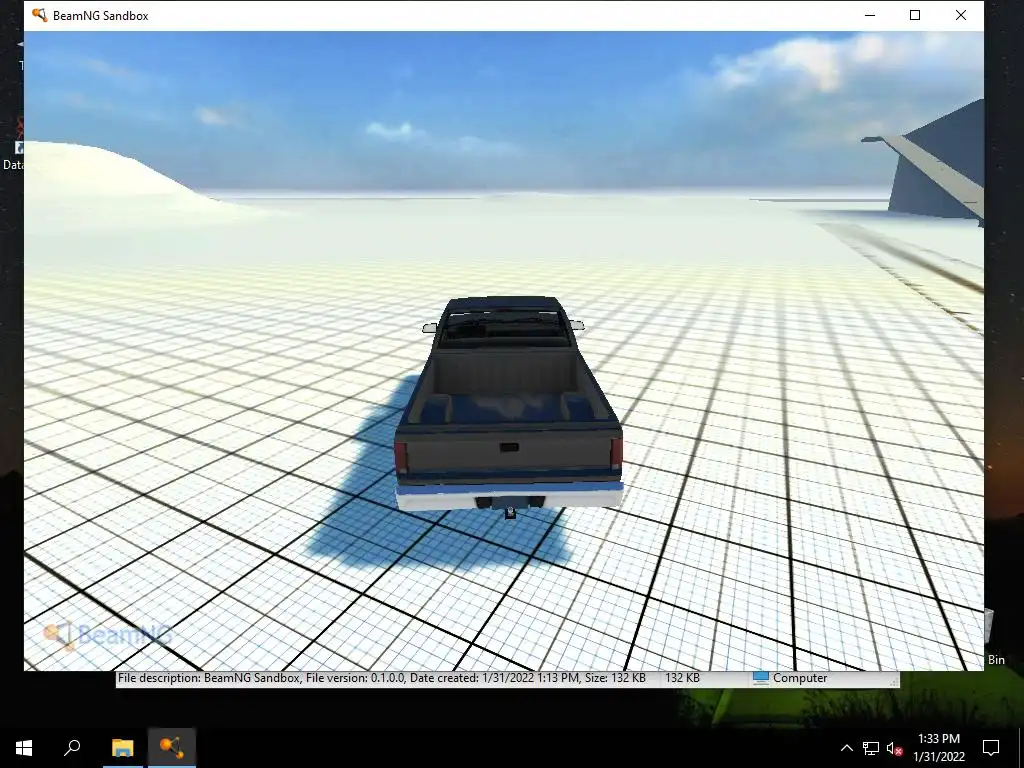Click the Computer entry in Explorer status bar
The height and width of the screenshot is (768, 1024).
coord(790,678)
